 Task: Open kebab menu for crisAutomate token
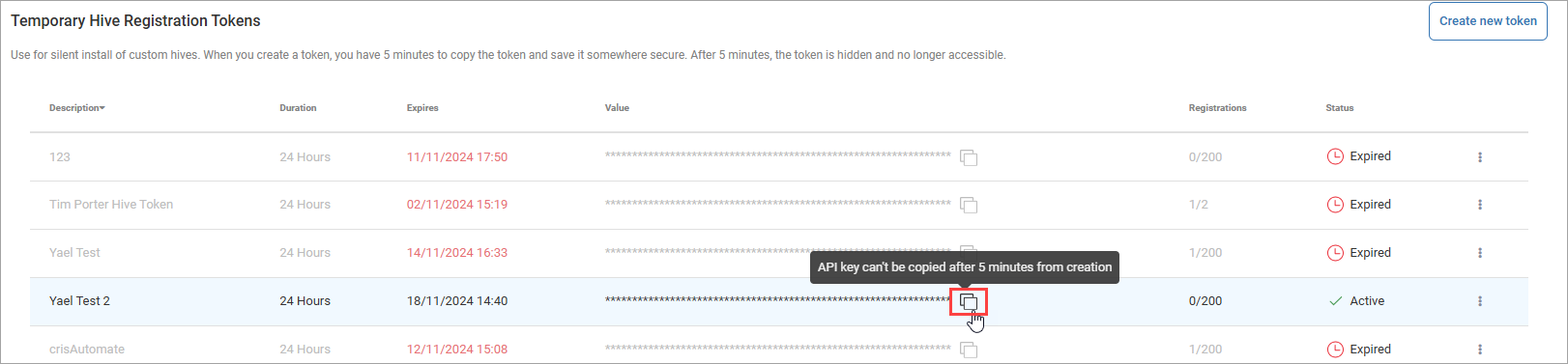[1479, 350]
